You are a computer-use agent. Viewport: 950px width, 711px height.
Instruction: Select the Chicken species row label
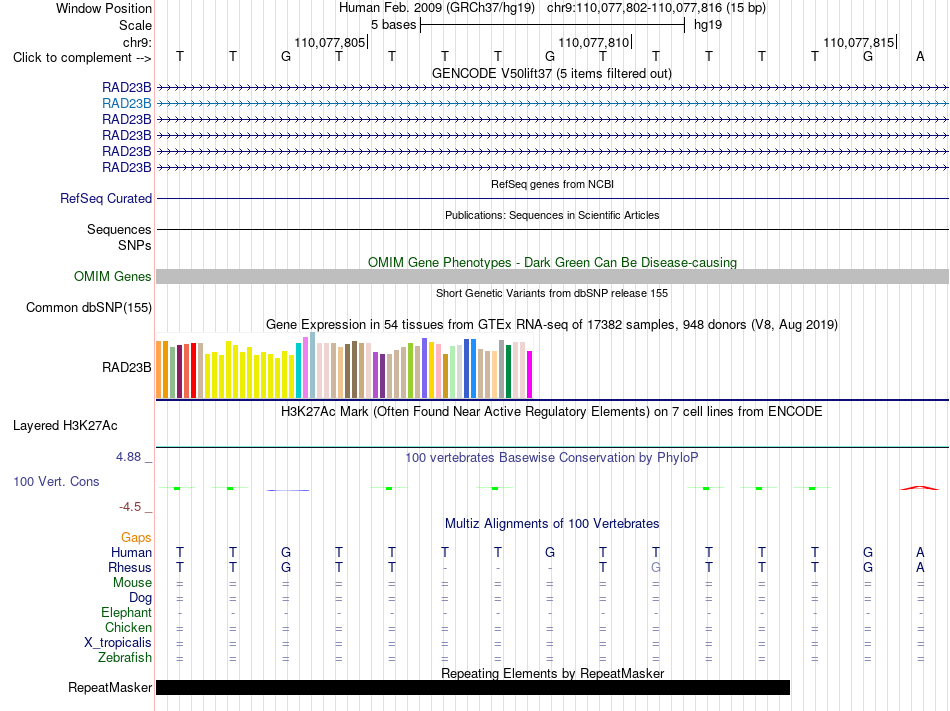click(x=128, y=627)
